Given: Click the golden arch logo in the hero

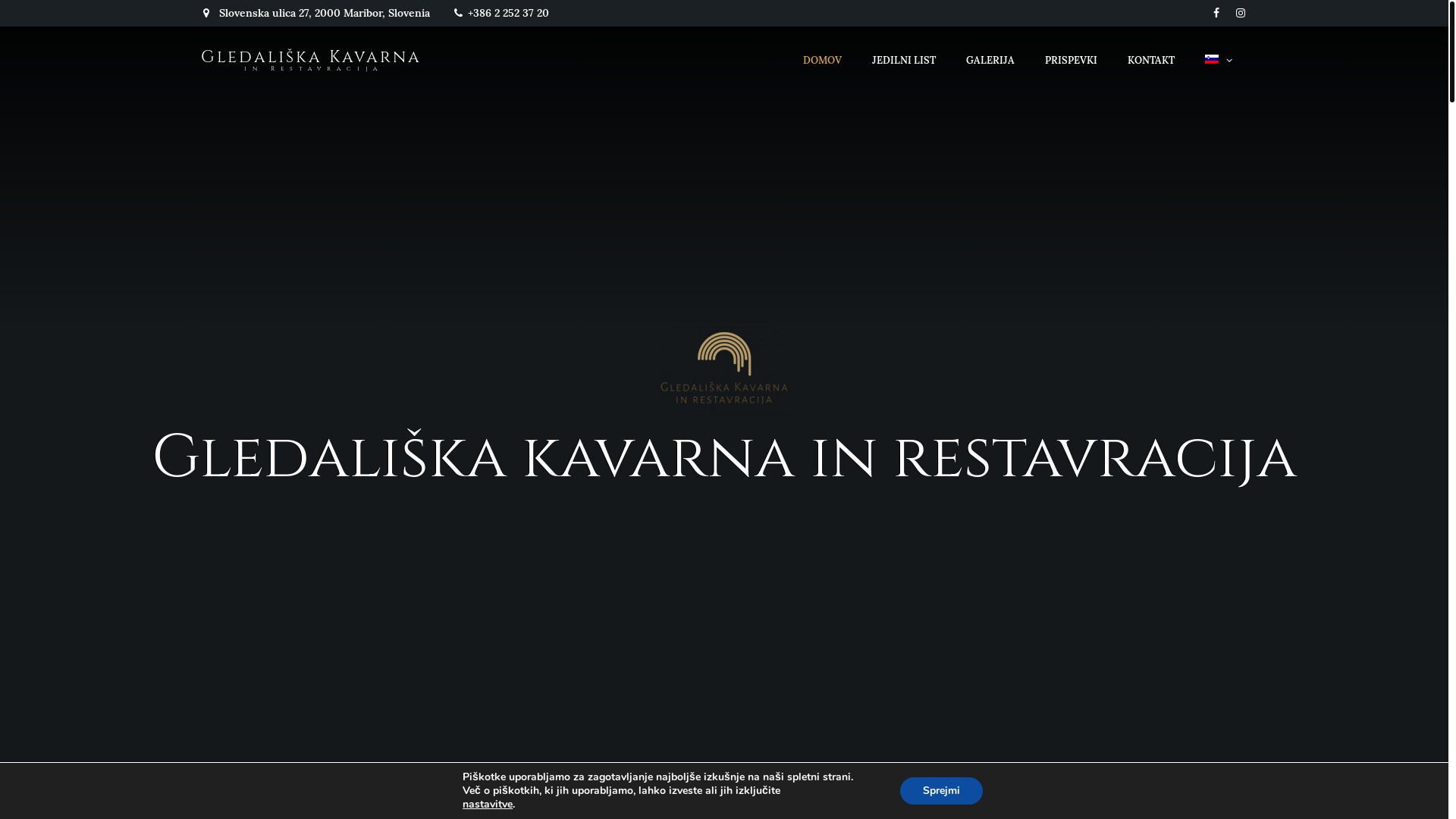Looking at the screenshot, I should (724, 368).
